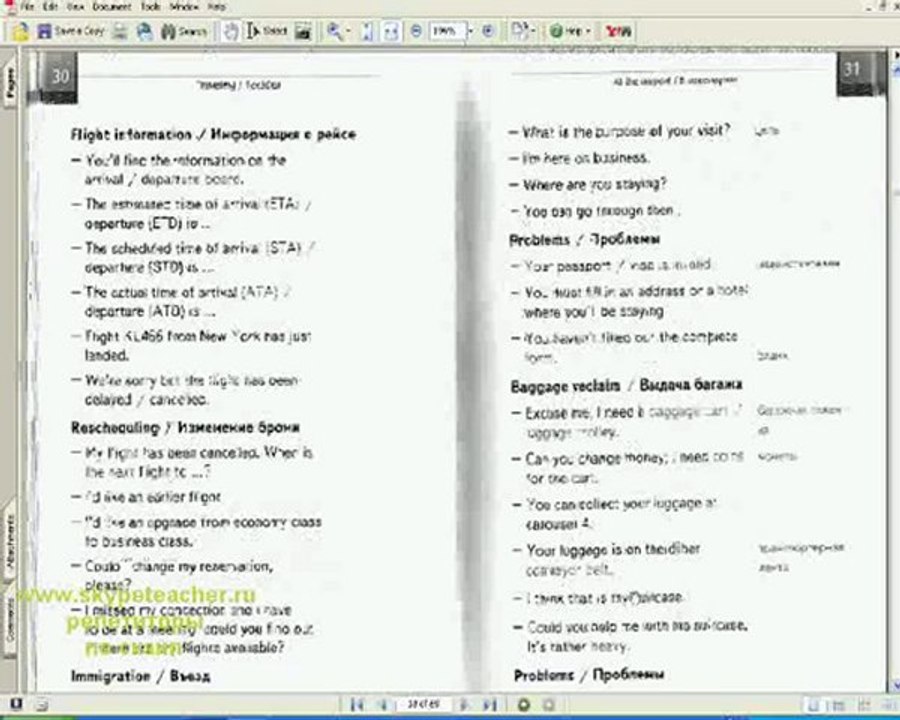Open the View menu

coord(75,7)
